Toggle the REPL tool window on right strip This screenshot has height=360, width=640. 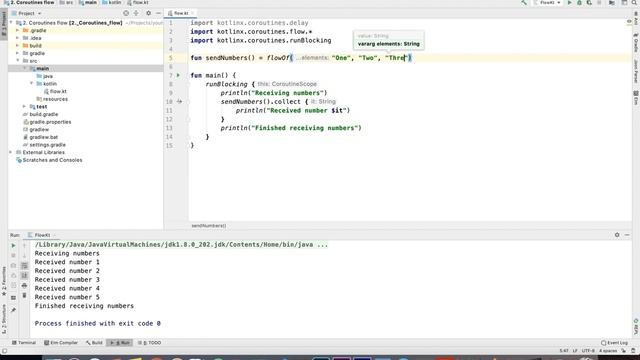pos(636,327)
